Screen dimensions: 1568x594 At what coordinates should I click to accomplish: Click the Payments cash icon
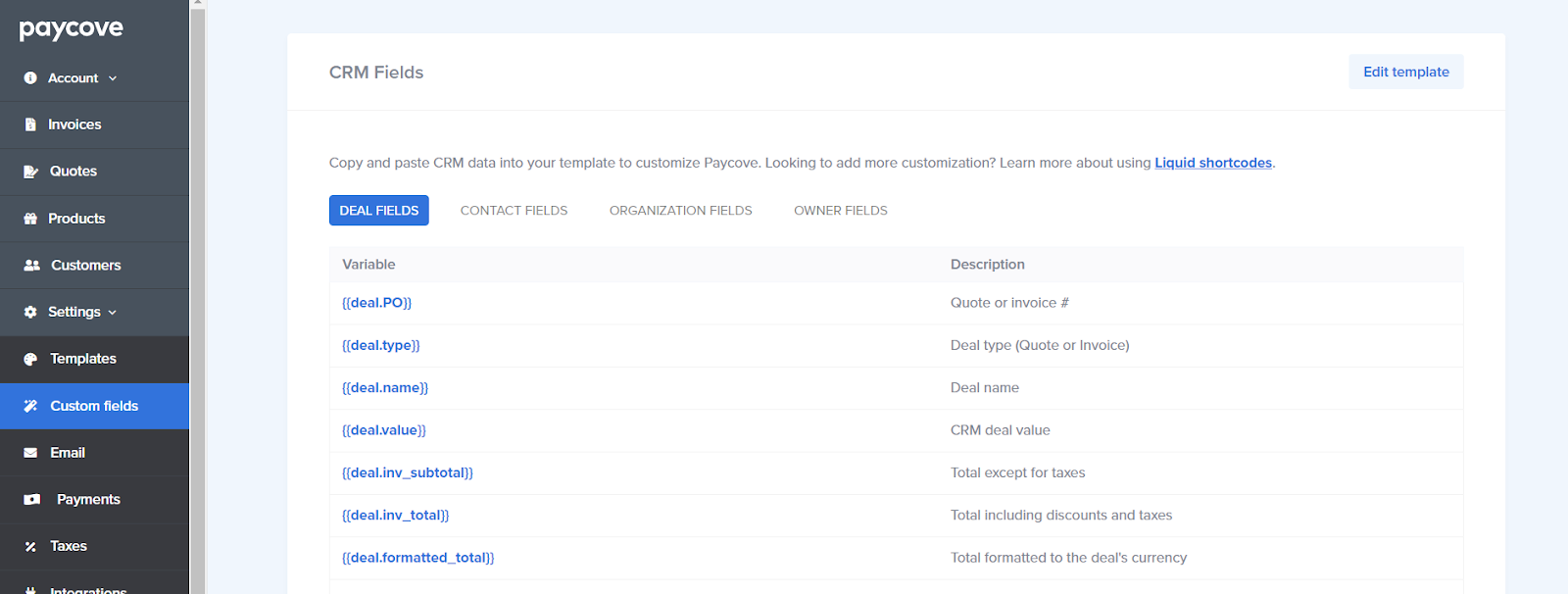point(32,500)
